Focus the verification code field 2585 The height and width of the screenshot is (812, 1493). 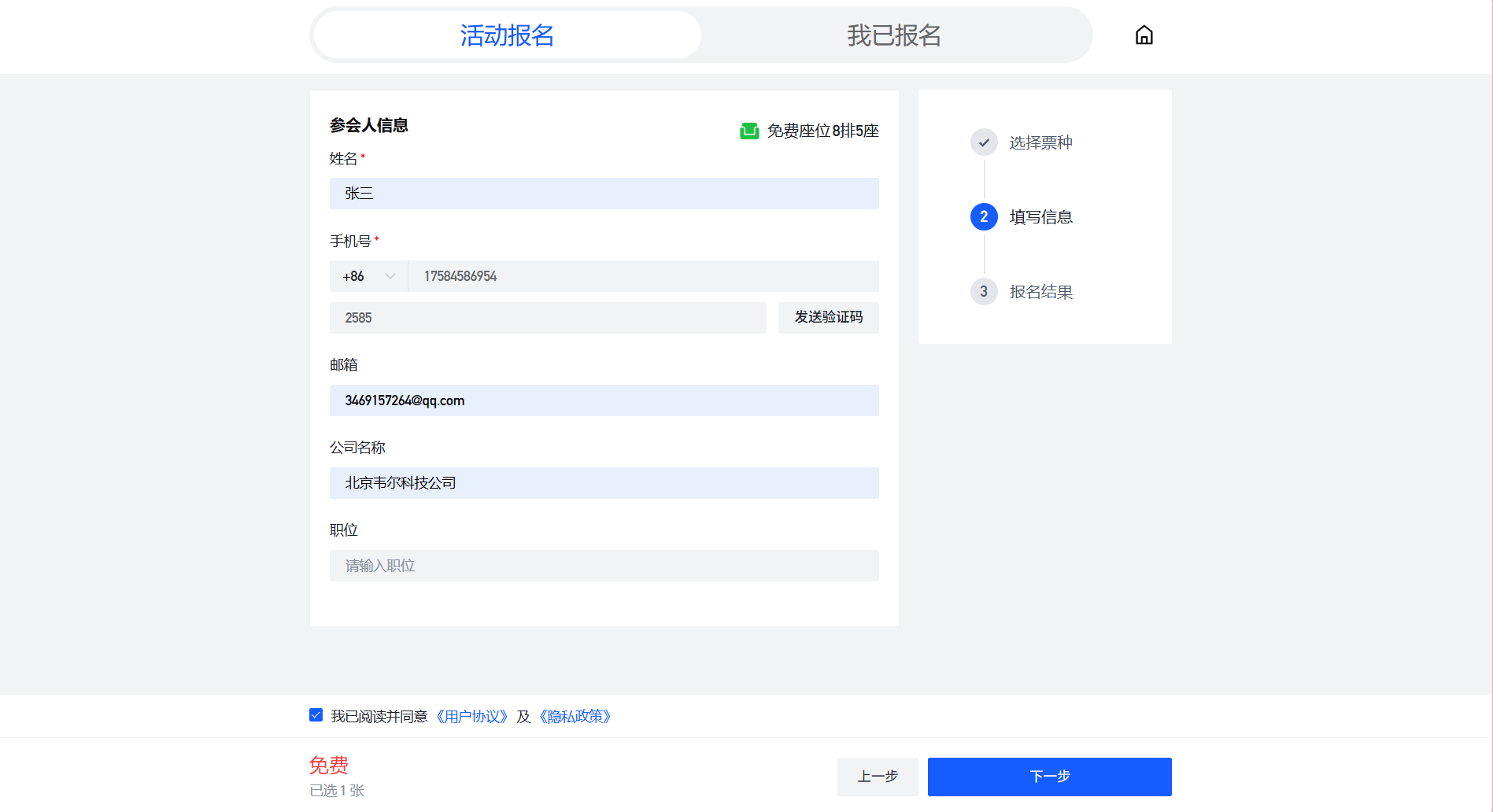[x=548, y=318]
